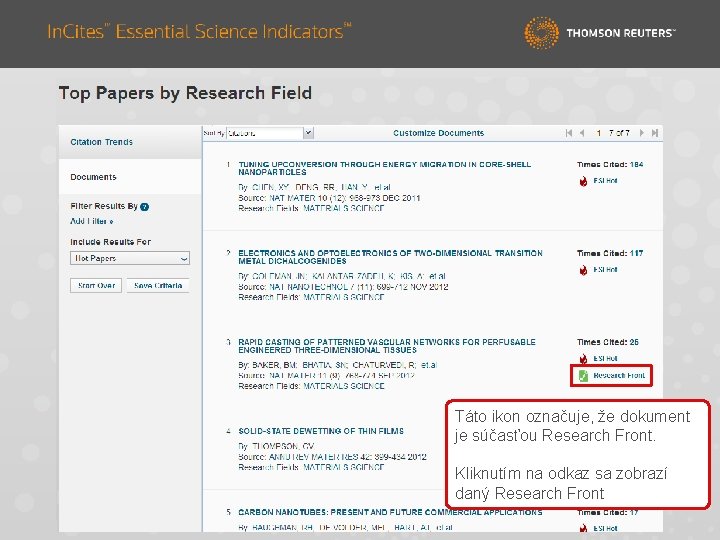Click authors line BAKER, BM; BHATIA, SN

click(x=338, y=365)
